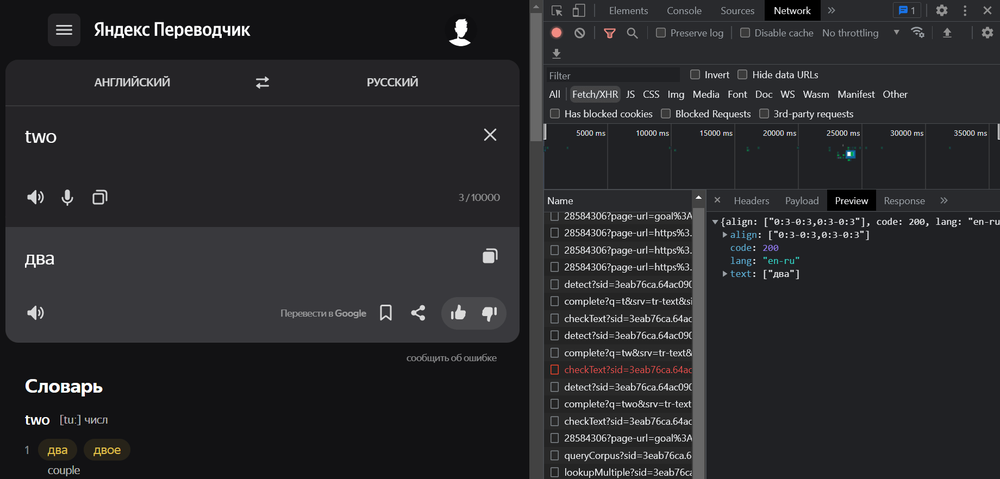Tick the Hide data URLs checkbox
This screenshot has width=1000, height=479.
(742, 75)
